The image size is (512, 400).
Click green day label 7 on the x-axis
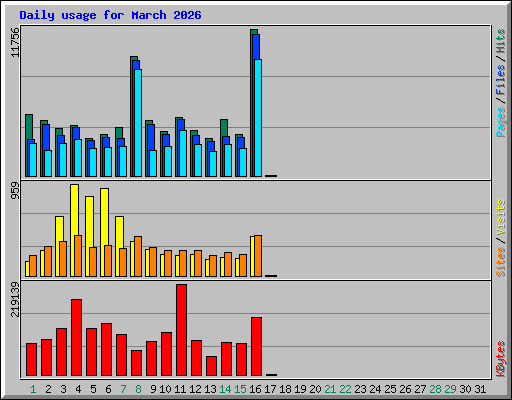[x=123, y=389]
